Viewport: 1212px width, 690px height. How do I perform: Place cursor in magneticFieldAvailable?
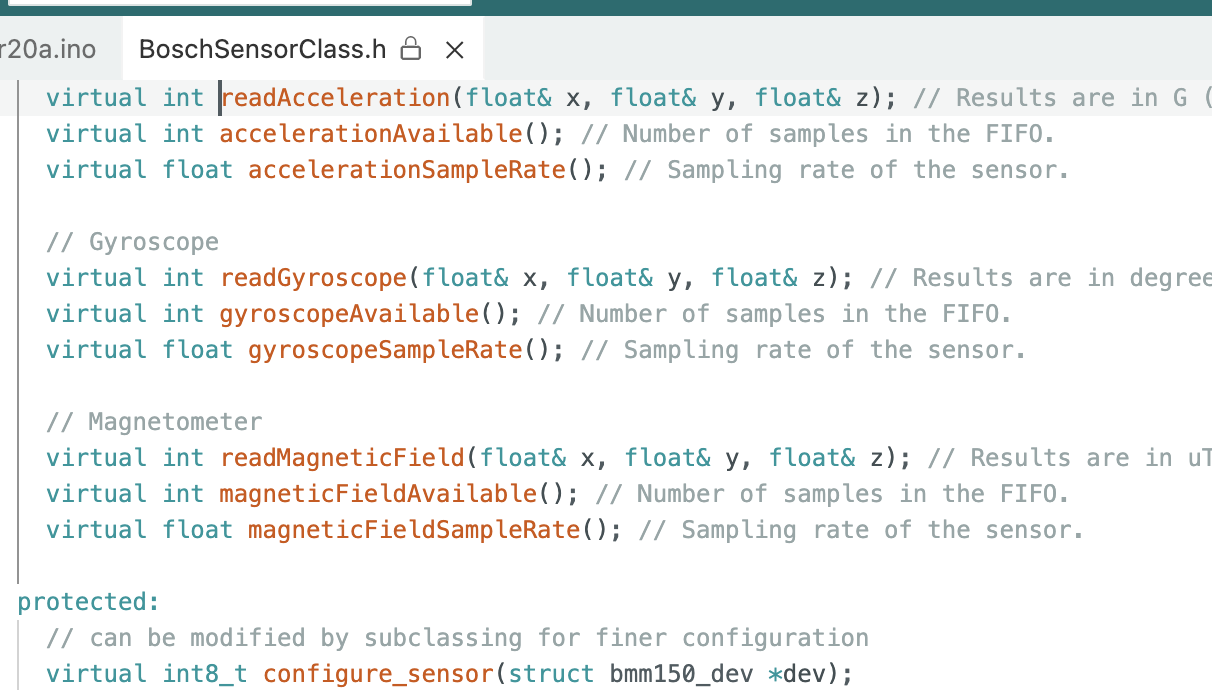click(378, 494)
